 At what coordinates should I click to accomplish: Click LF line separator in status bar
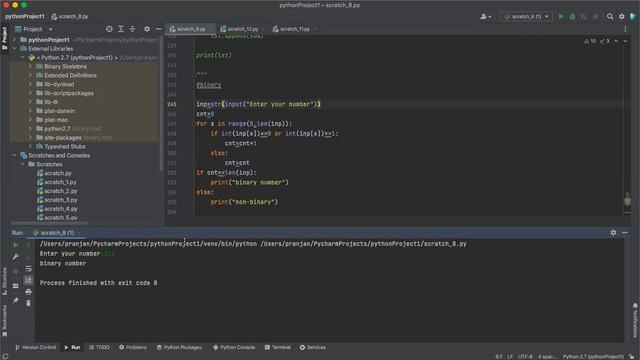tap(510, 357)
